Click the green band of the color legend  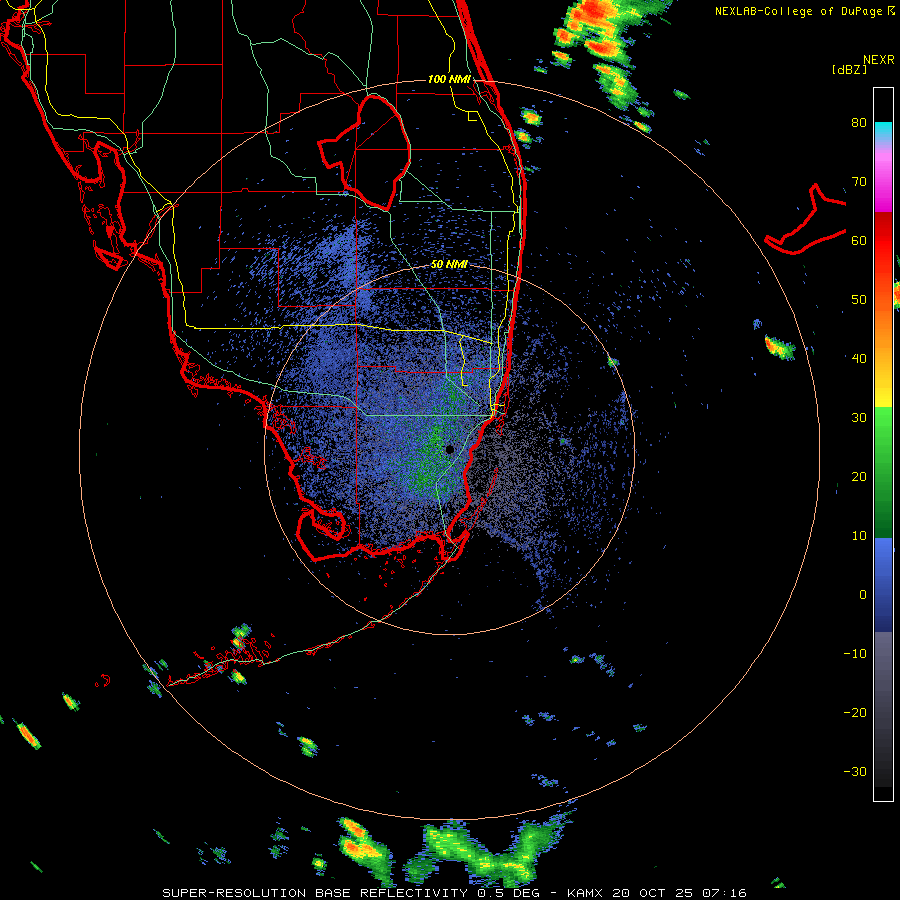883,472
